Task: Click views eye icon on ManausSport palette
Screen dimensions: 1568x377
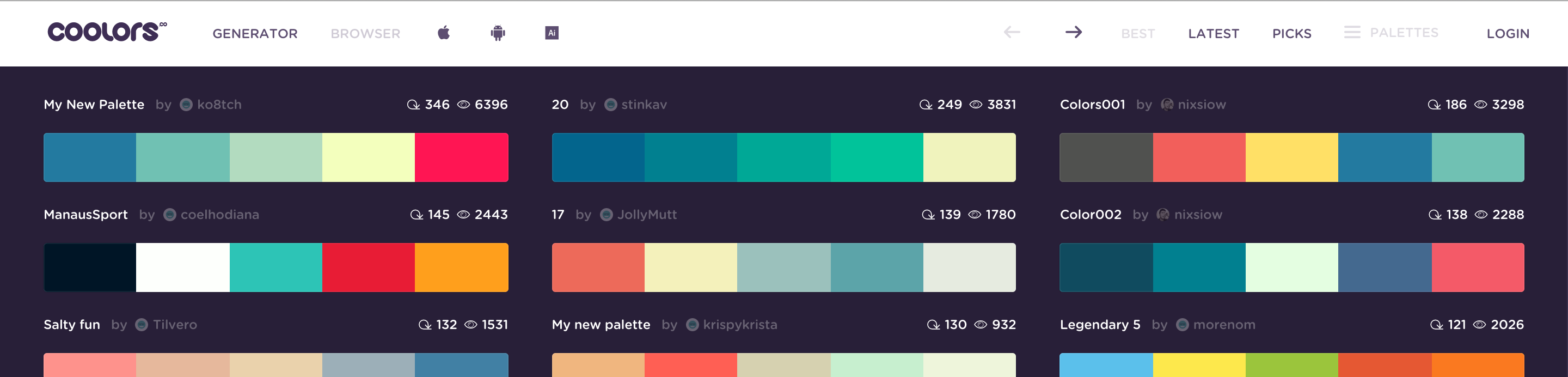Action: 463,215
